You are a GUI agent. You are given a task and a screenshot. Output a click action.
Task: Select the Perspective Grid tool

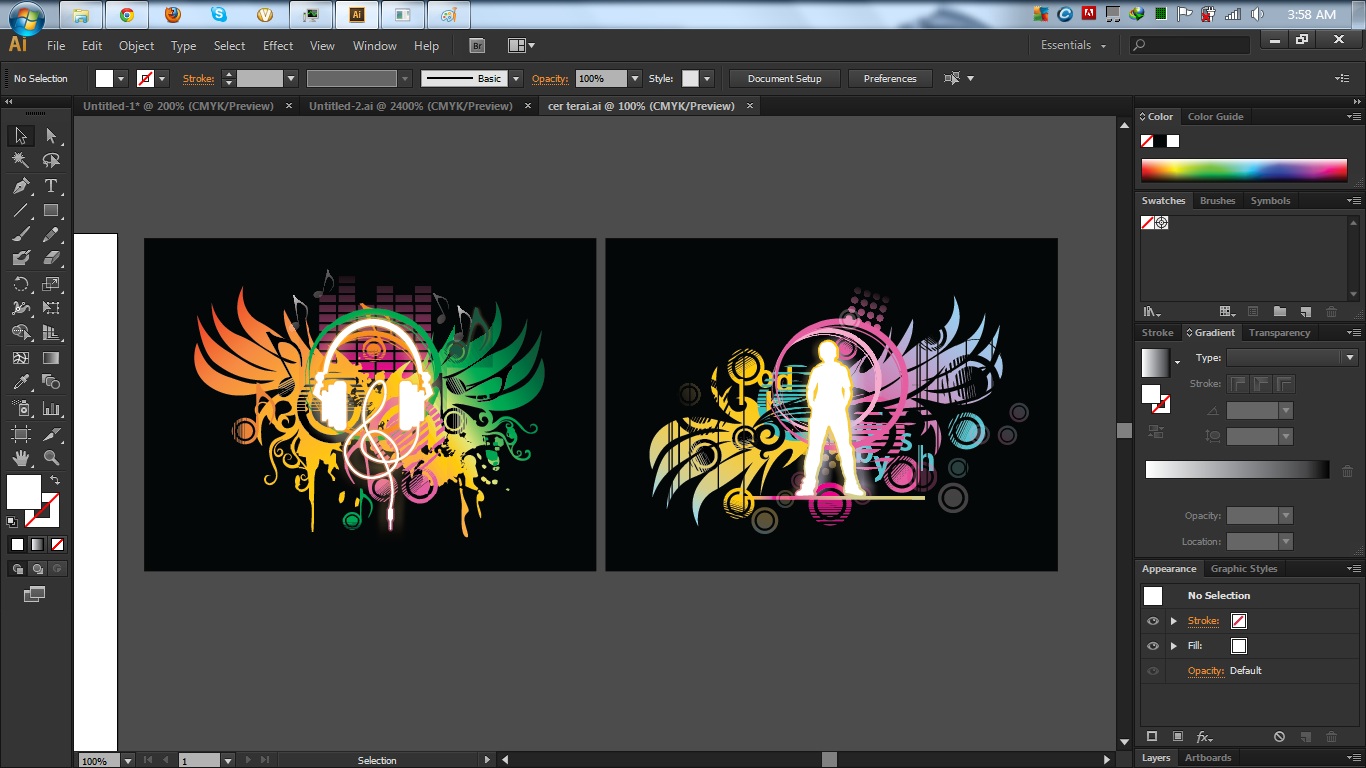click(51, 333)
